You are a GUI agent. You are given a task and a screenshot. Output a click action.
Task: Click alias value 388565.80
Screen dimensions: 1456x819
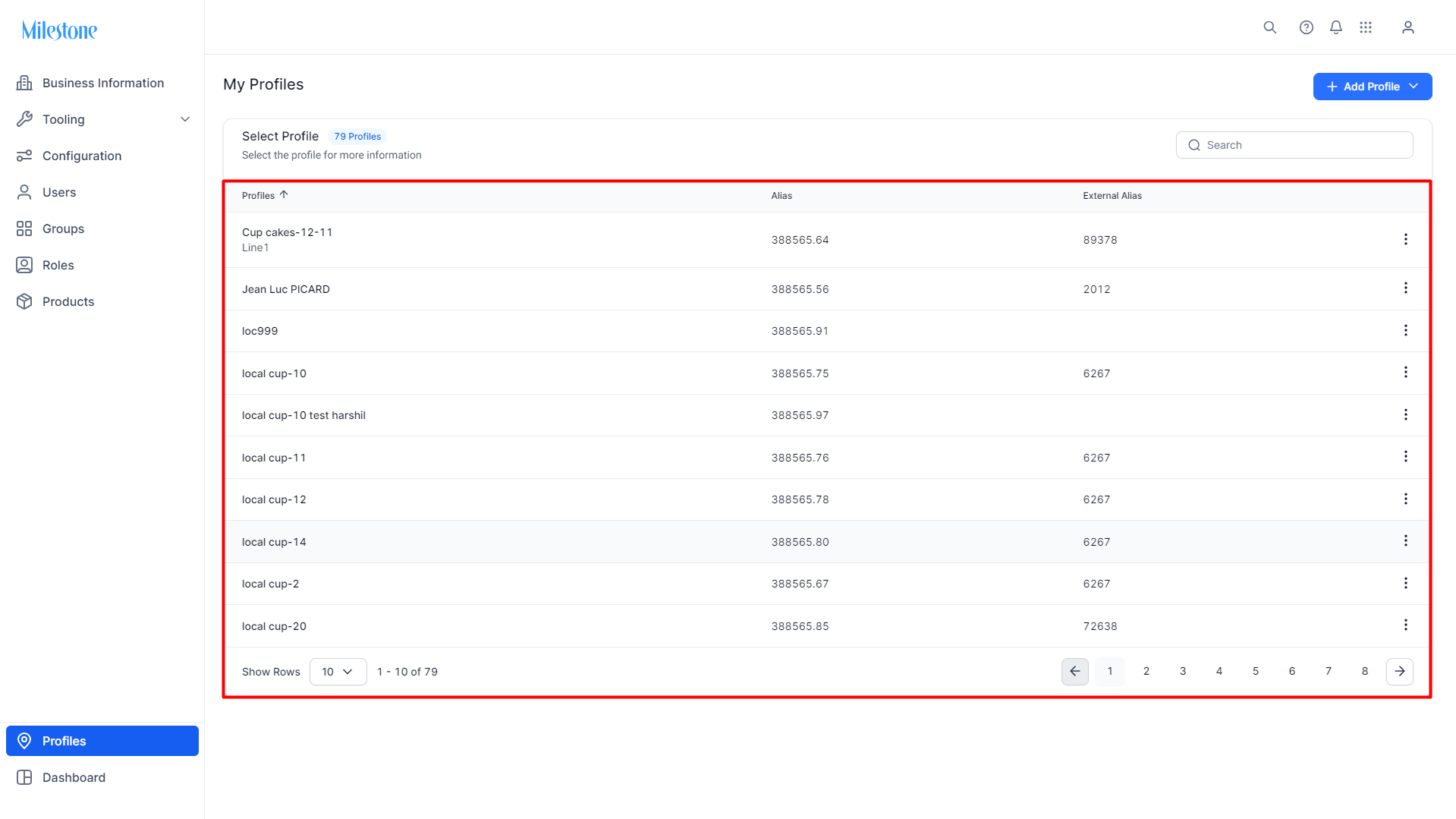tap(800, 542)
